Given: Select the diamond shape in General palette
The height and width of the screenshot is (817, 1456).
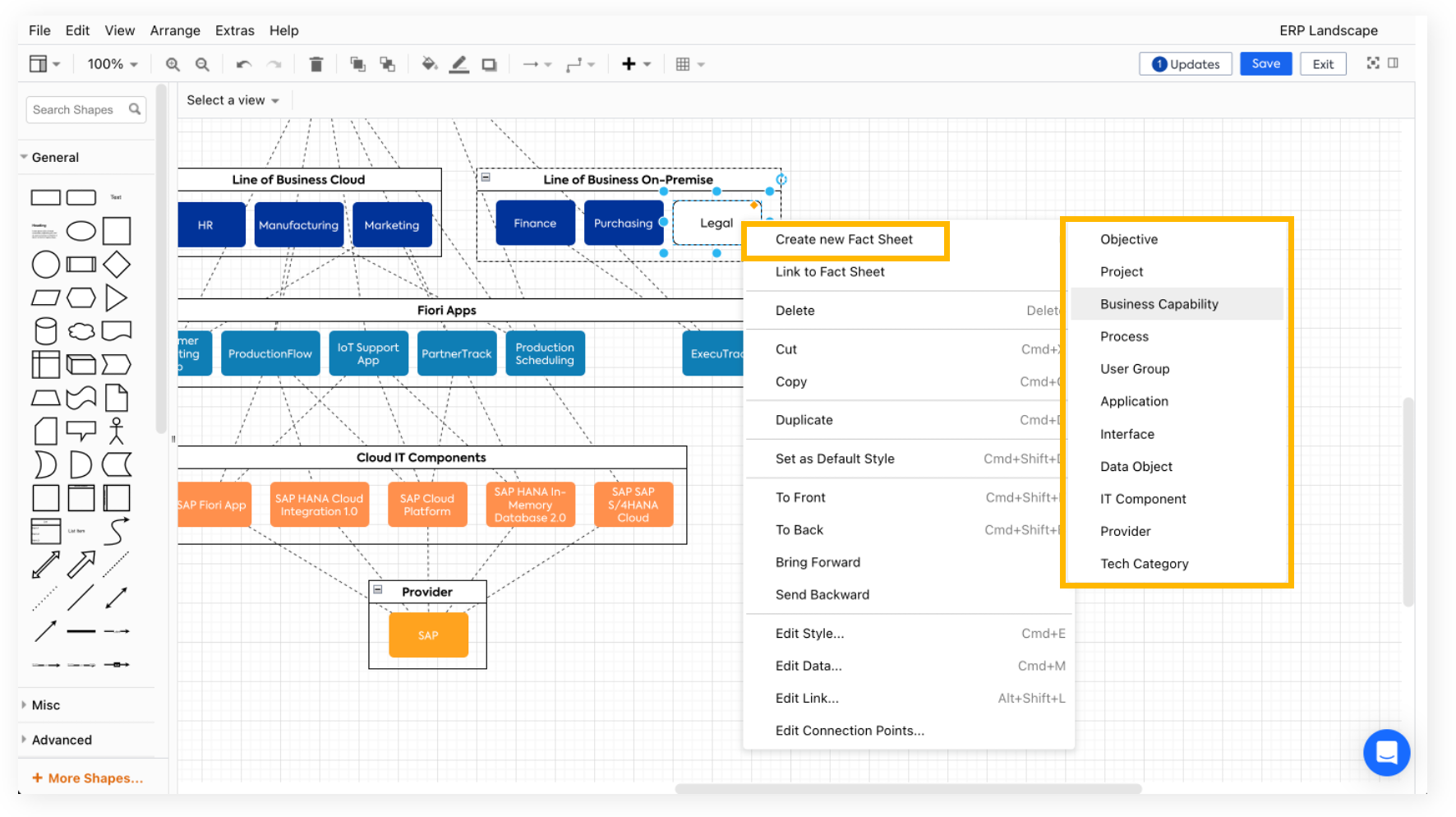Looking at the screenshot, I should pyautogui.click(x=117, y=265).
